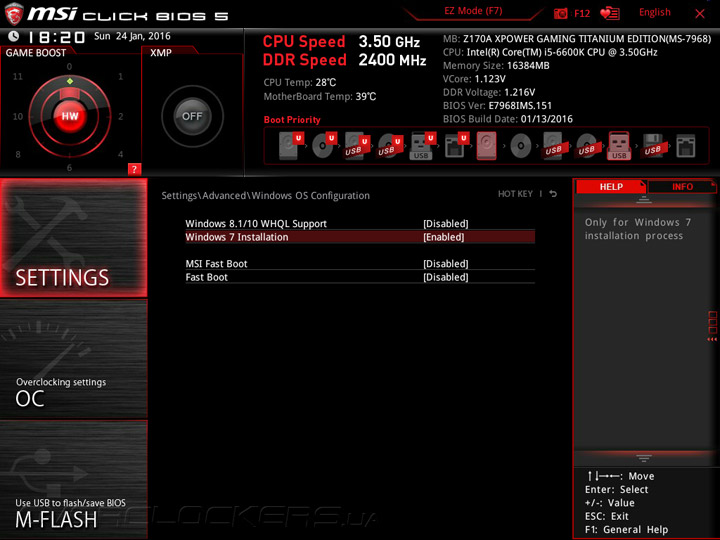Click the BIOS Ver E7968IMS.151 line
The image size is (720, 540).
point(497,105)
